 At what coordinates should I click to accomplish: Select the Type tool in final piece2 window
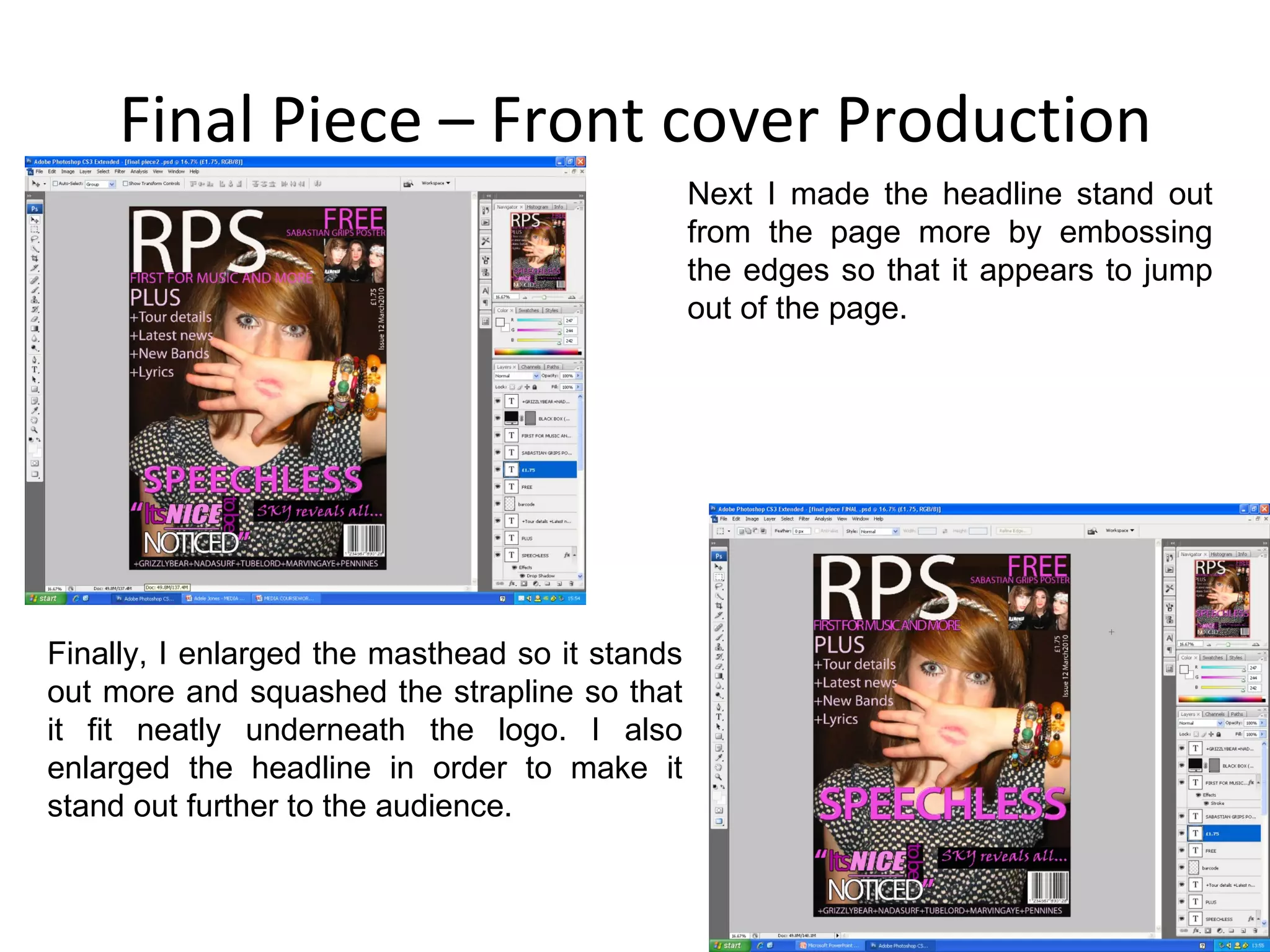[x=35, y=369]
